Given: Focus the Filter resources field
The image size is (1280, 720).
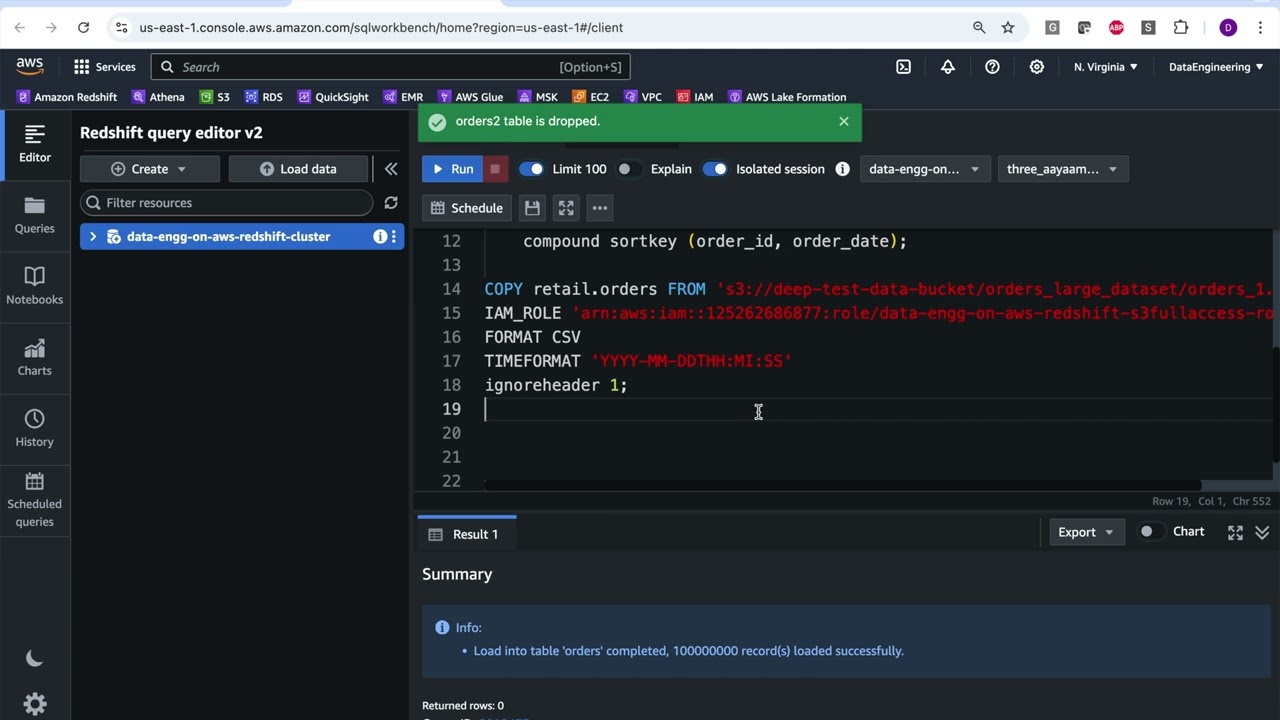Looking at the screenshot, I should [227, 203].
